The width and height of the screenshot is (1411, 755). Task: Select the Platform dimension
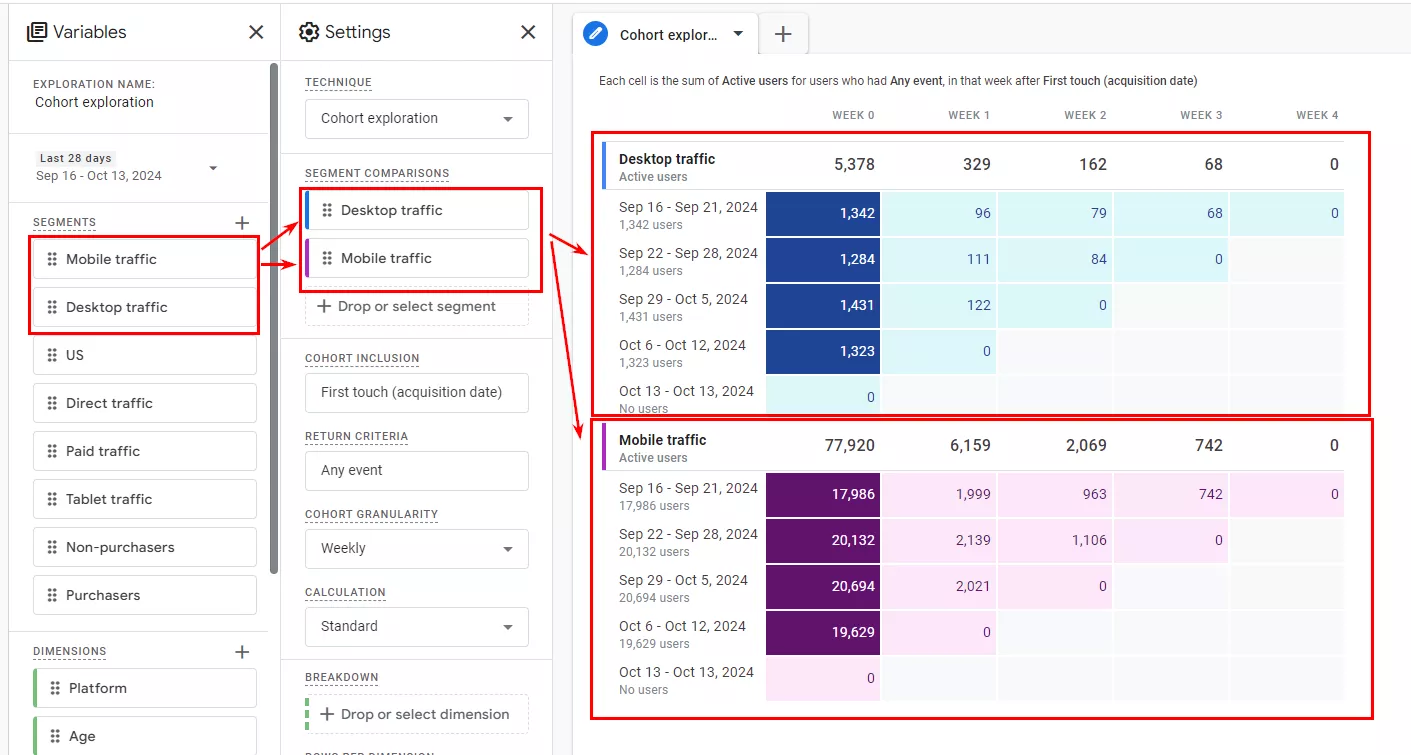[145, 688]
